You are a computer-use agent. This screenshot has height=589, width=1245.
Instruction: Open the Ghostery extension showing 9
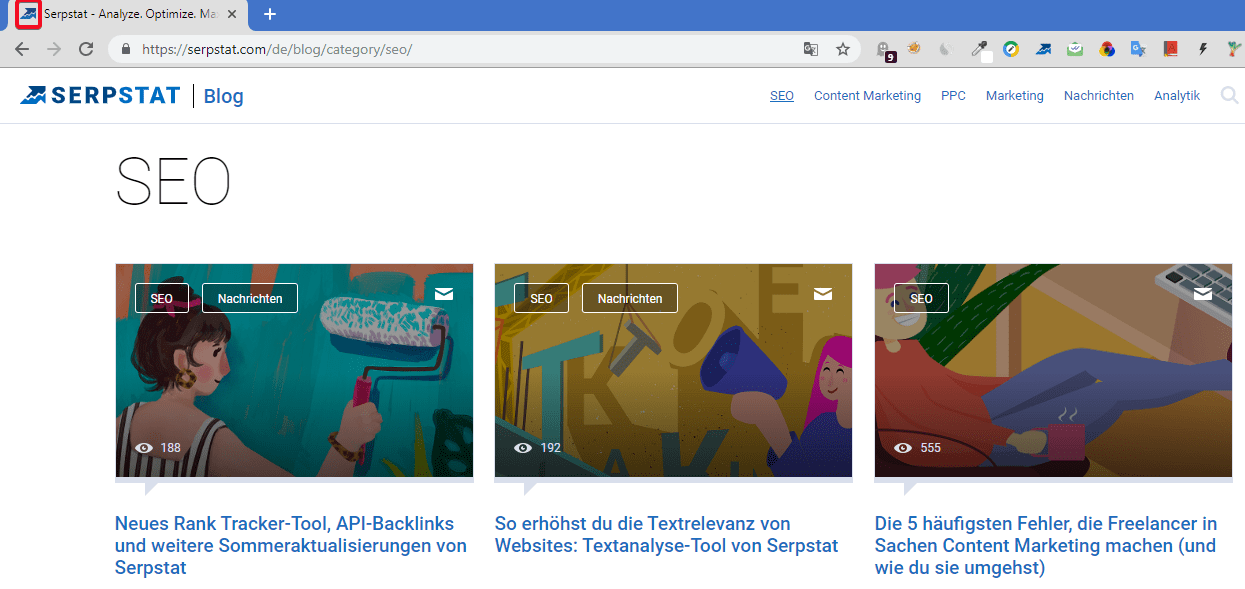pos(885,50)
